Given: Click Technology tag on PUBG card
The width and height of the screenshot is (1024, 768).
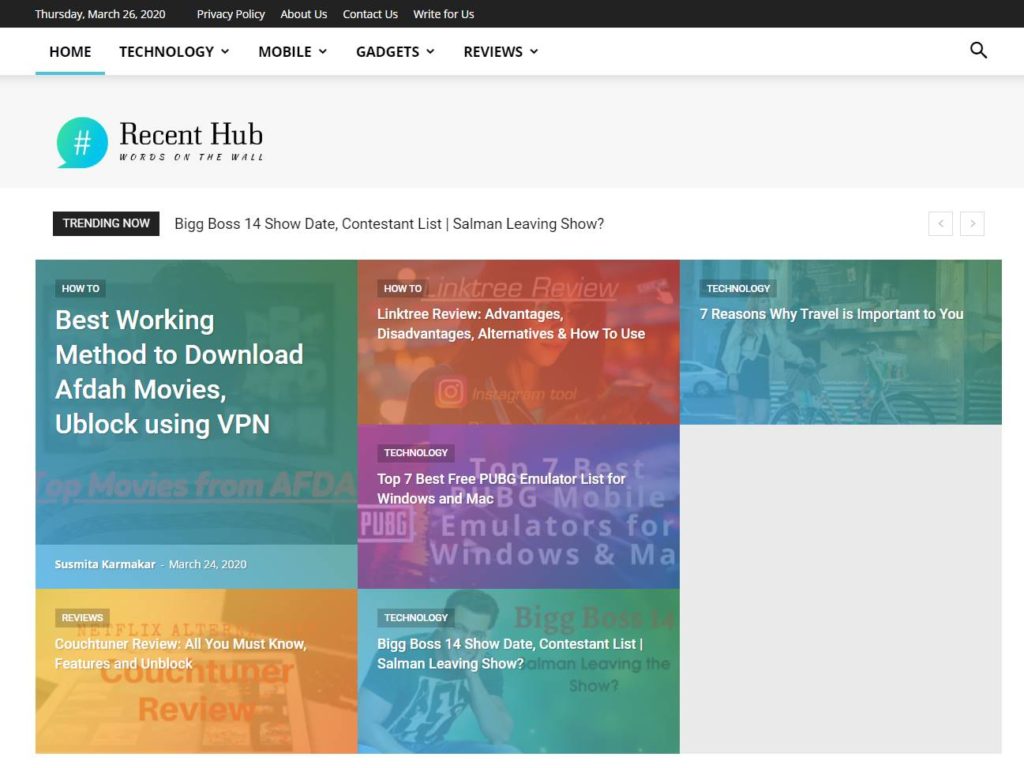Looking at the screenshot, I should point(415,453).
